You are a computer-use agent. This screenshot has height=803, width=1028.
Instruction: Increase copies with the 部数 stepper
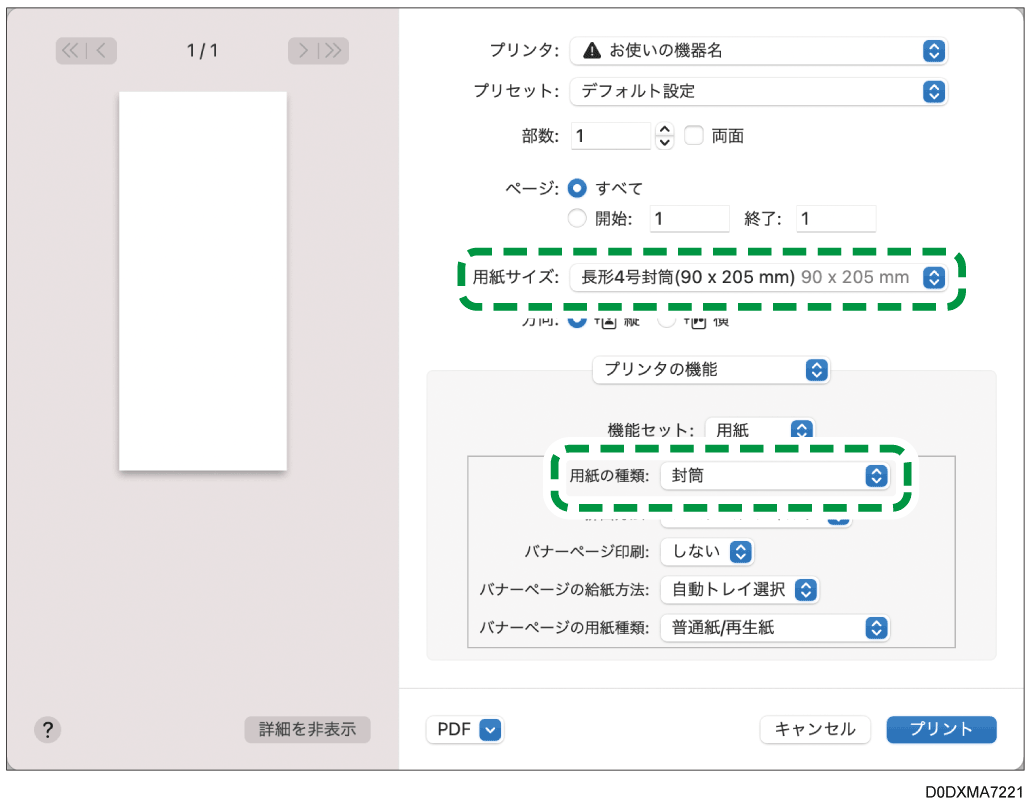[x=664, y=130]
